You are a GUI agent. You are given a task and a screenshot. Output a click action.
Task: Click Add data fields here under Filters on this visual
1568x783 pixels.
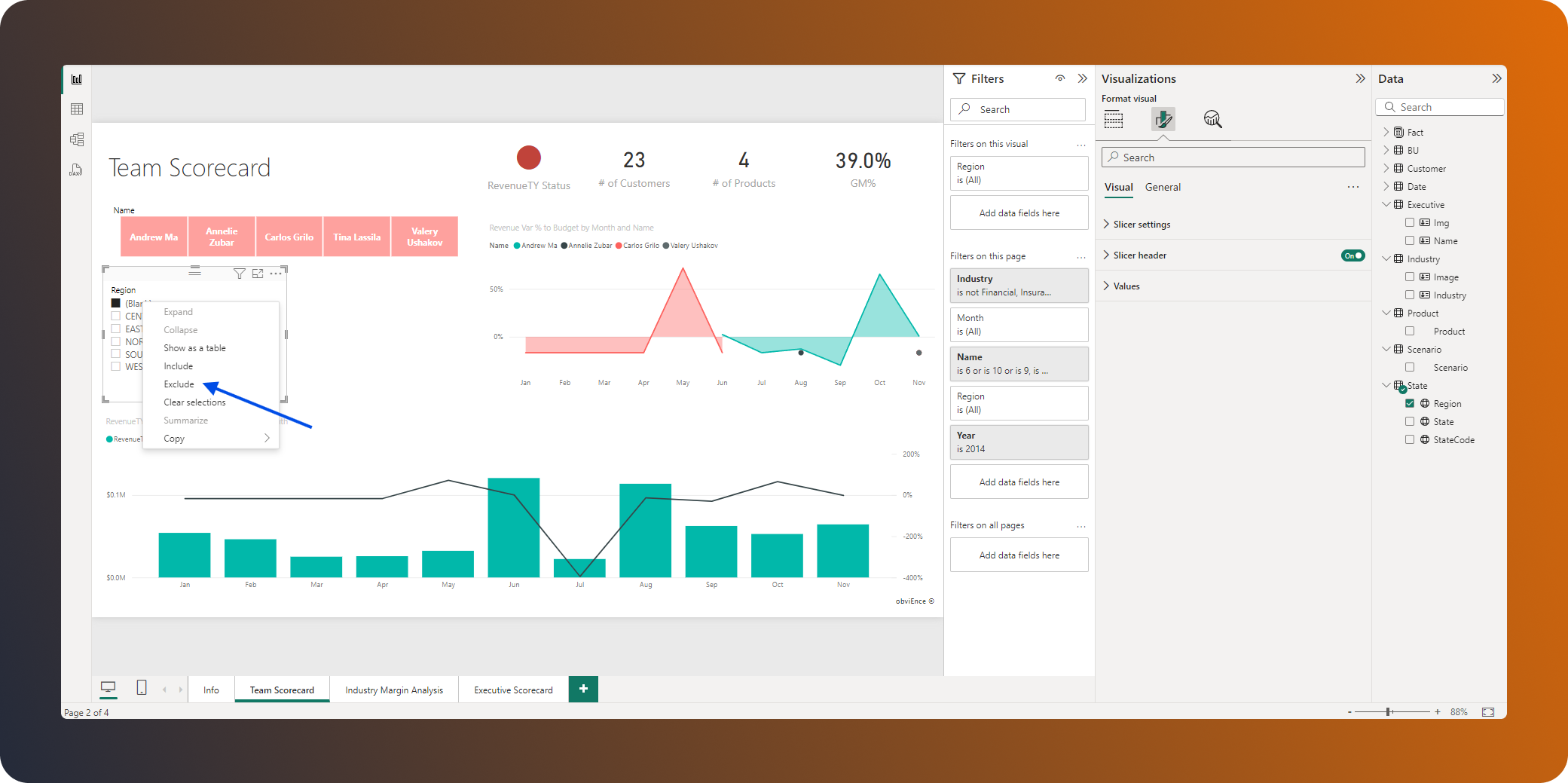(x=1019, y=213)
